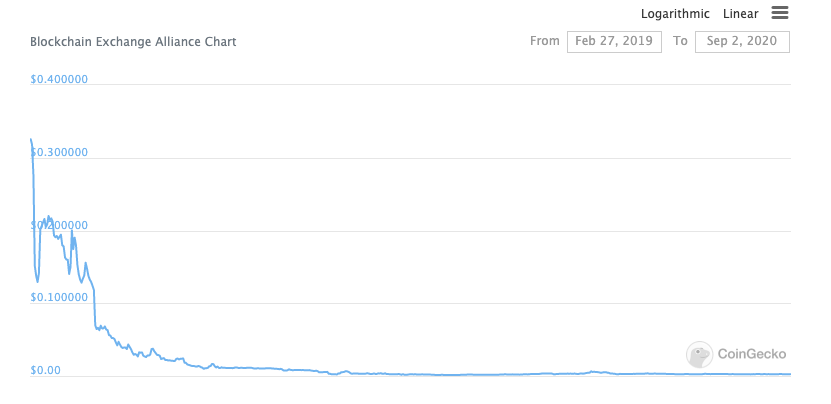
Task: Click the $0.200000 axis label
Action: click(x=59, y=225)
